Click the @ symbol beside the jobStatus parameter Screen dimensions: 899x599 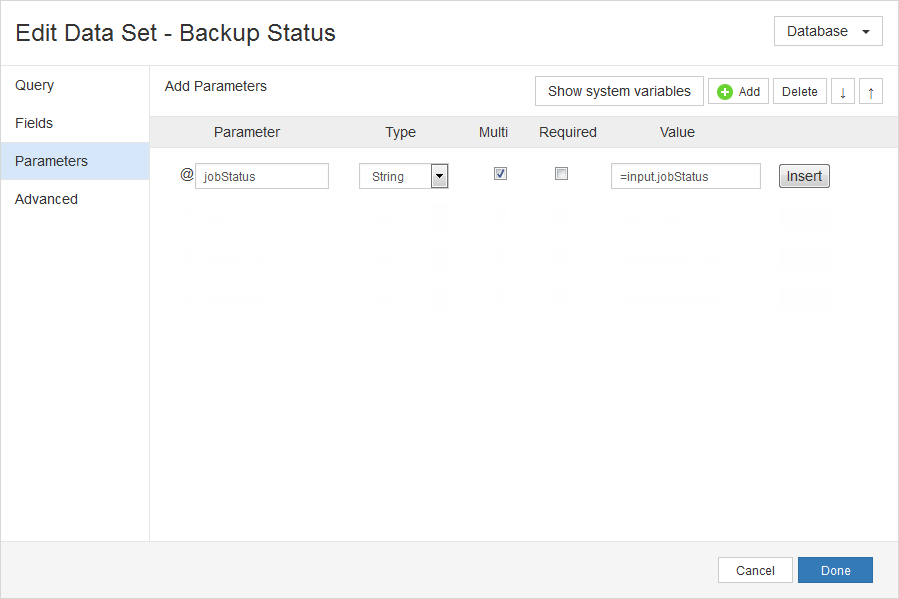pos(187,174)
